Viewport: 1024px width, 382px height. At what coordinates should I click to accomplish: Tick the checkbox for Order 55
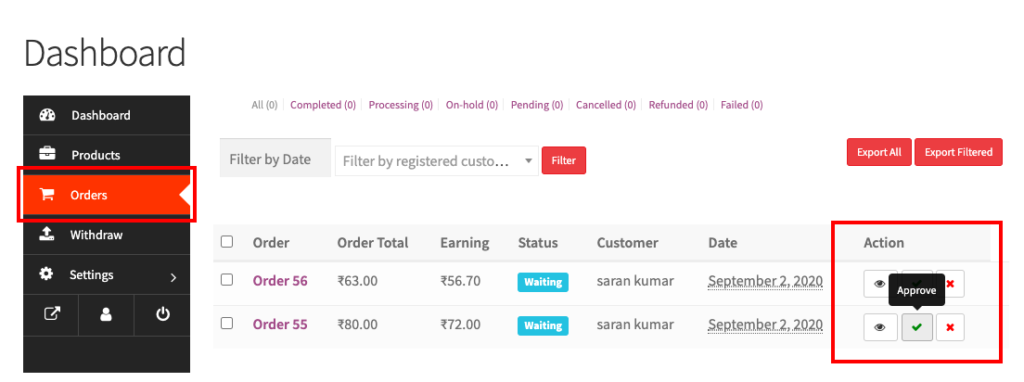click(227, 323)
